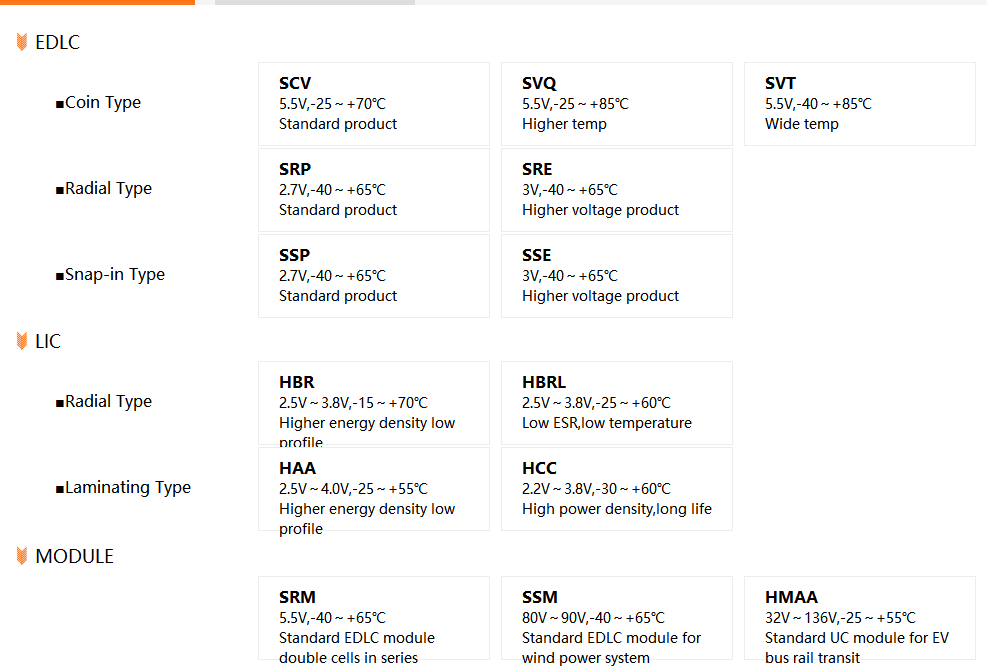Open SRP radial standard product

(x=374, y=190)
